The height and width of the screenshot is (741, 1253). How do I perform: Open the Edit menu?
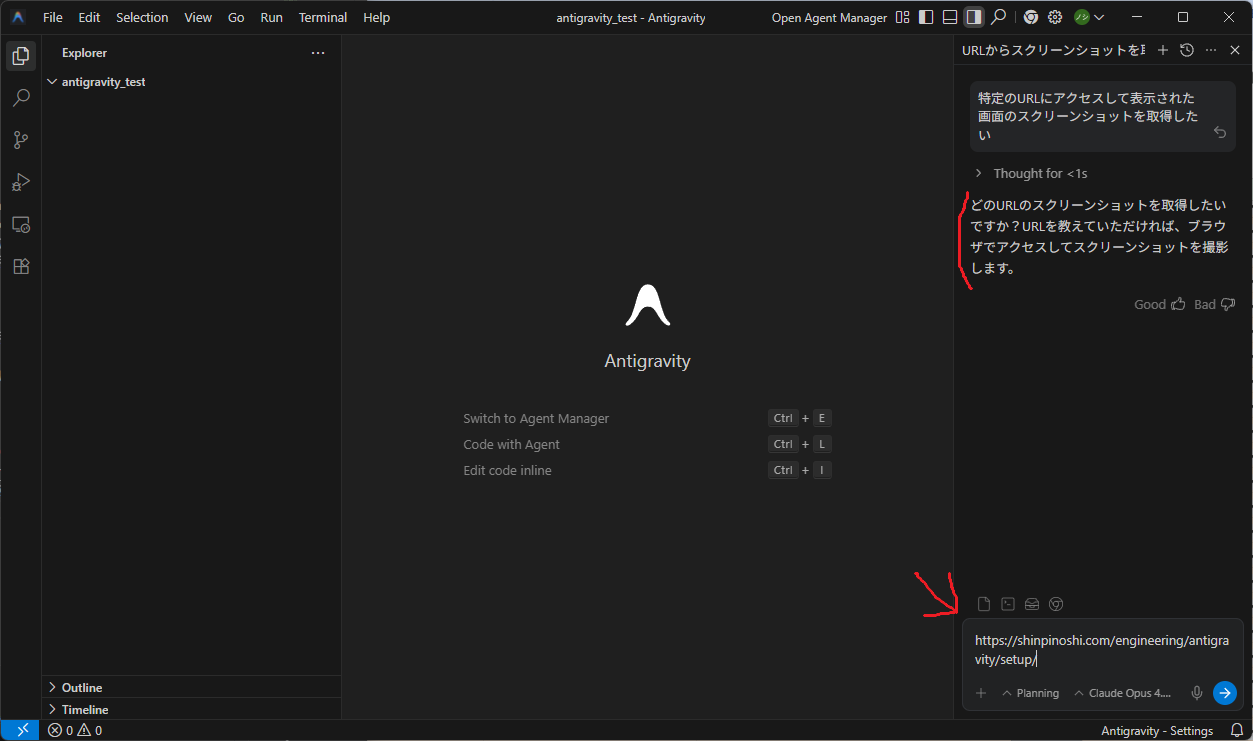pos(89,17)
